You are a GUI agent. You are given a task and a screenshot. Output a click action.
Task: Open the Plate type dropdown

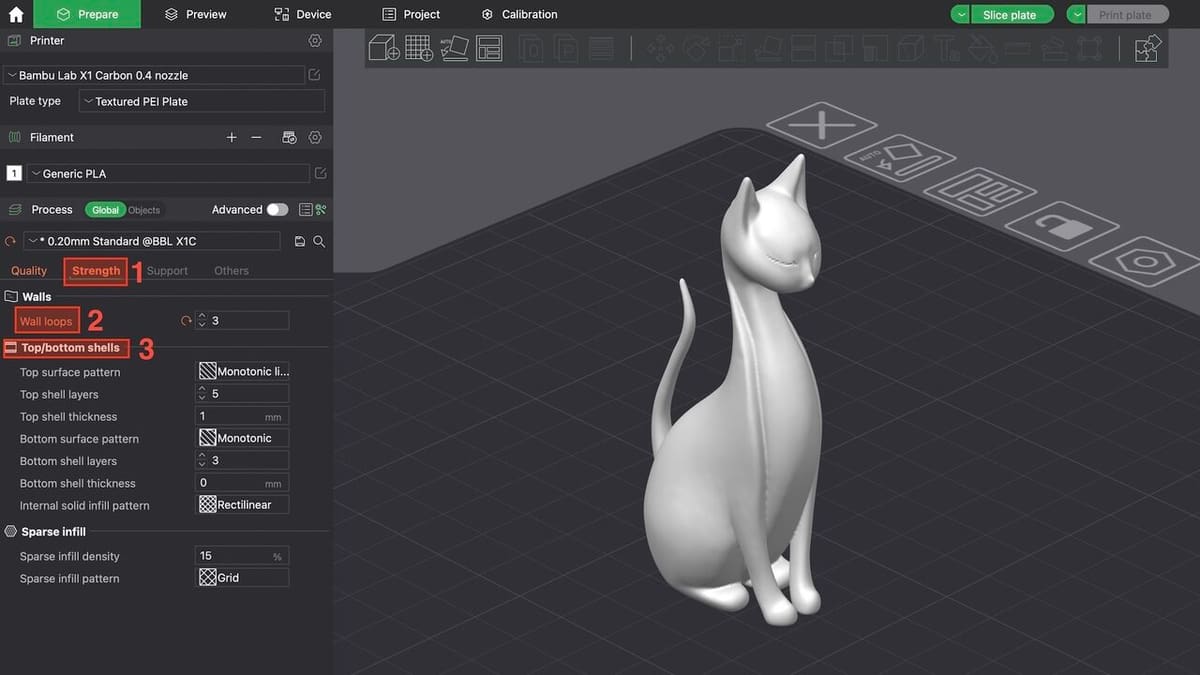tap(202, 101)
